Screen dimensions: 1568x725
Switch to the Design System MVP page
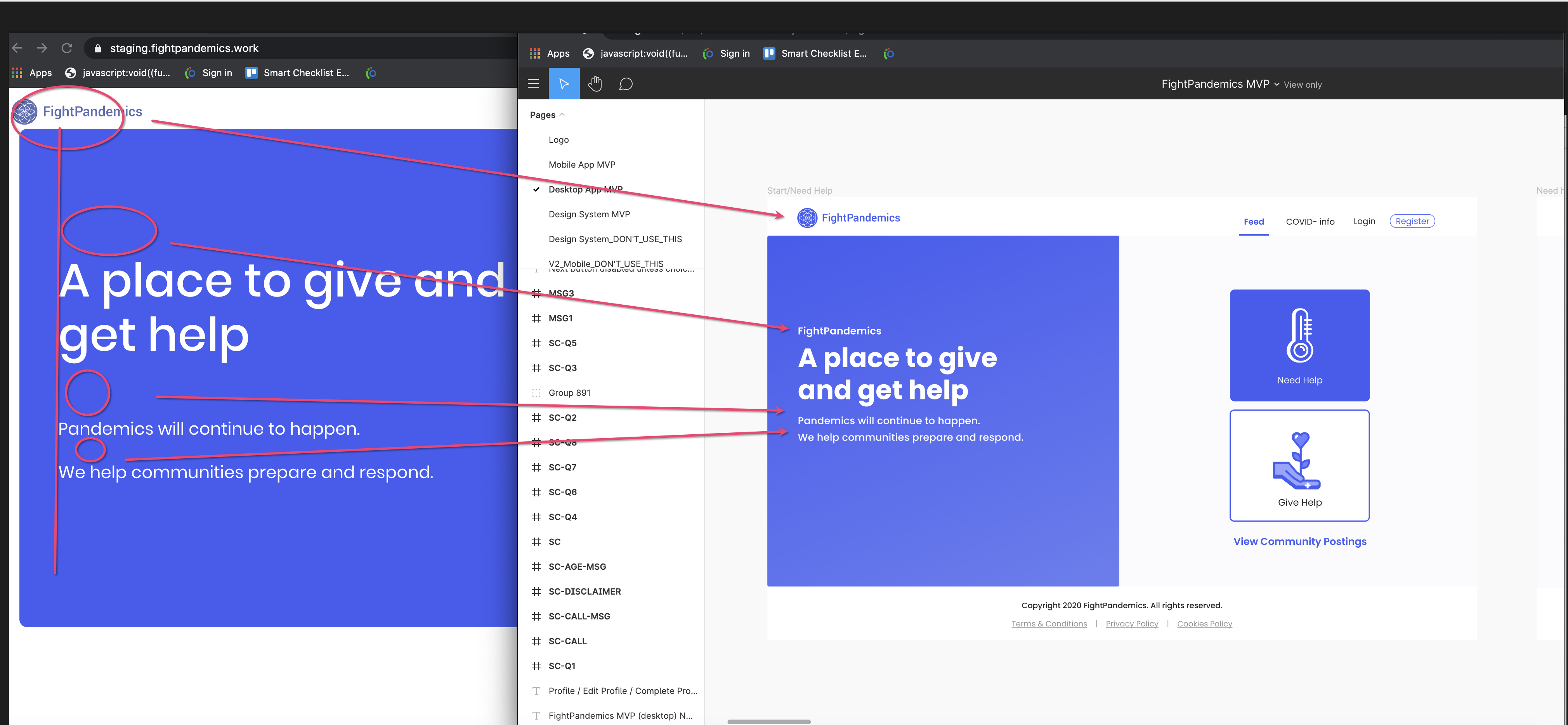tap(589, 214)
